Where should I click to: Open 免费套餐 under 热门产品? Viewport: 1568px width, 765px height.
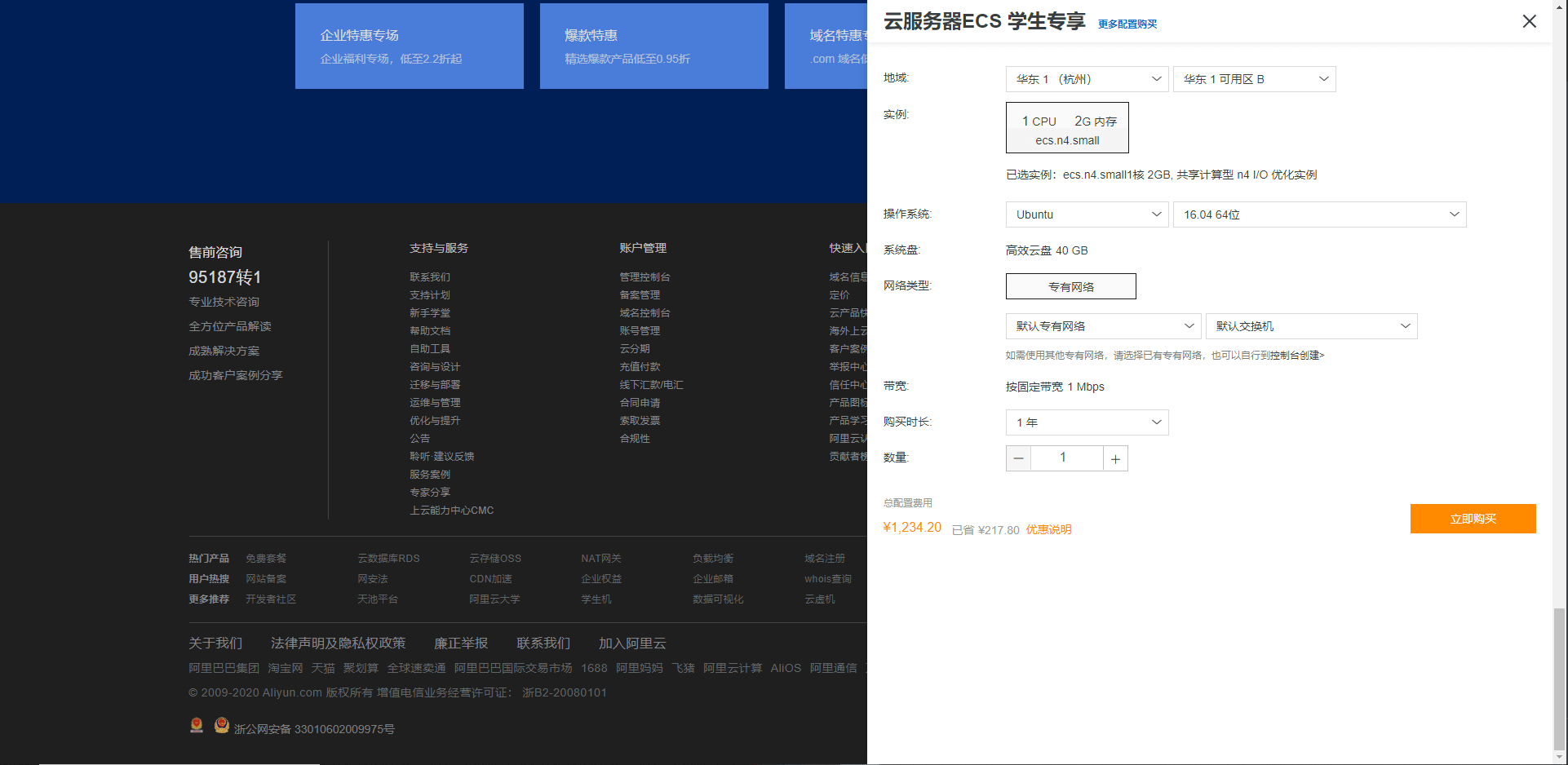point(266,559)
